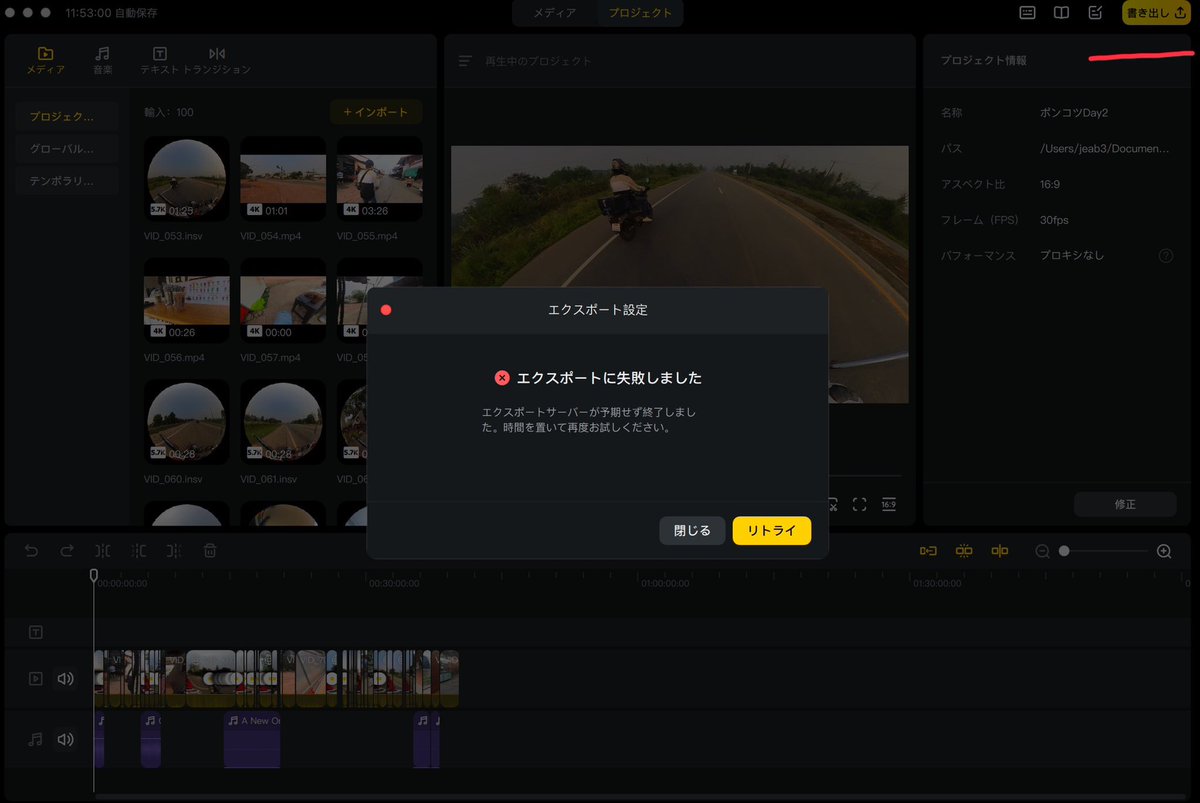Click the 閉じる close button in dialog

click(x=692, y=531)
